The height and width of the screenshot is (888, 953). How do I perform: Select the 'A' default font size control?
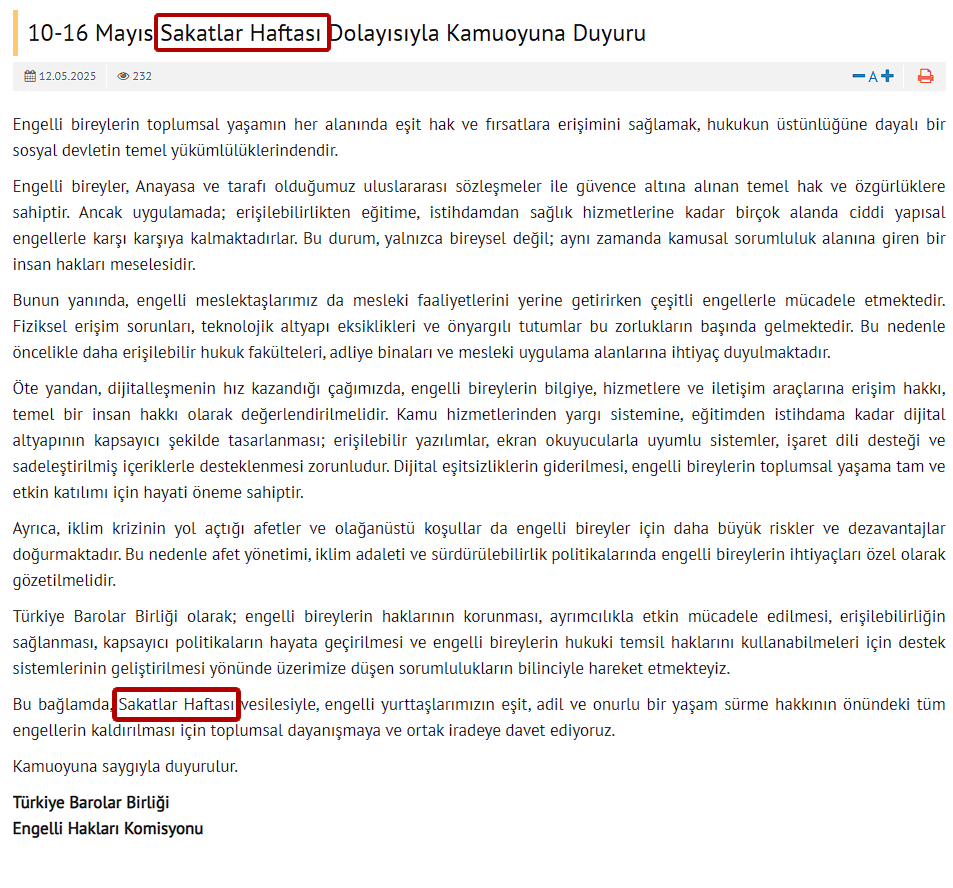pyautogui.click(x=873, y=75)
